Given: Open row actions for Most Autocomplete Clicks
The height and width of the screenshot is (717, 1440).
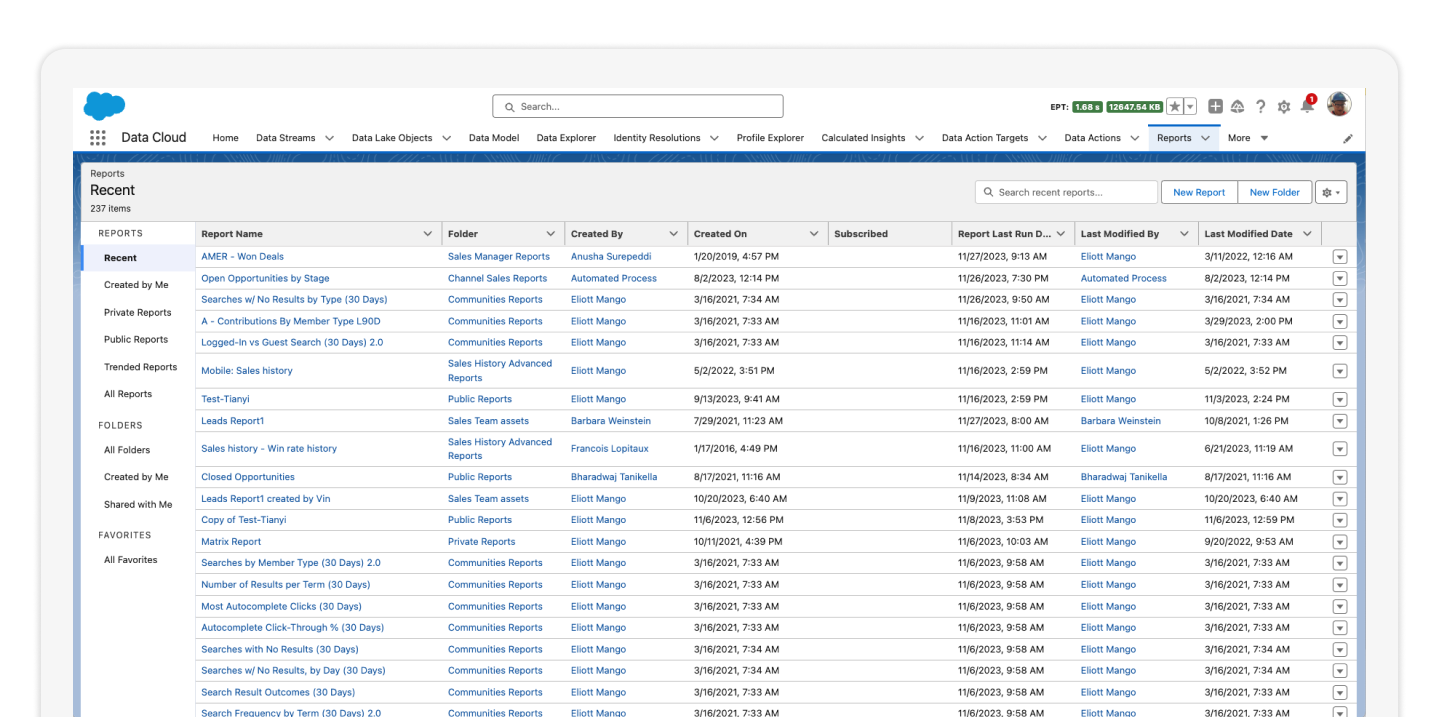Looking at the screenshot, I should pyautogui.click(x=1340, y=607).
